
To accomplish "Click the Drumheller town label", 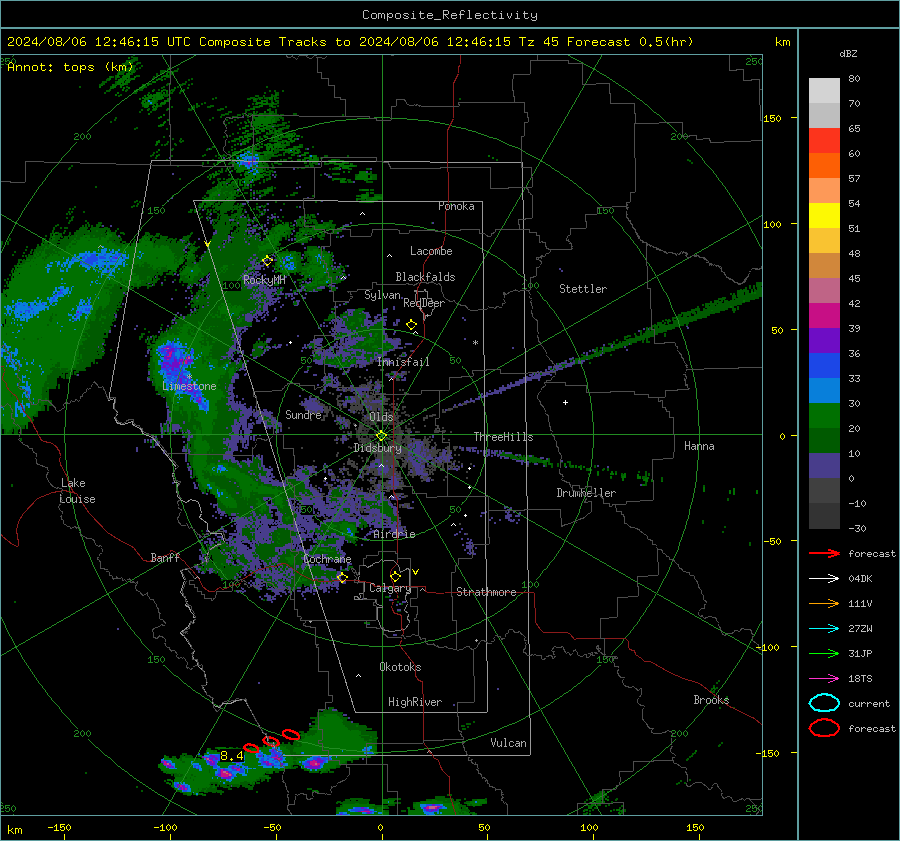I will tap(586, 493).
